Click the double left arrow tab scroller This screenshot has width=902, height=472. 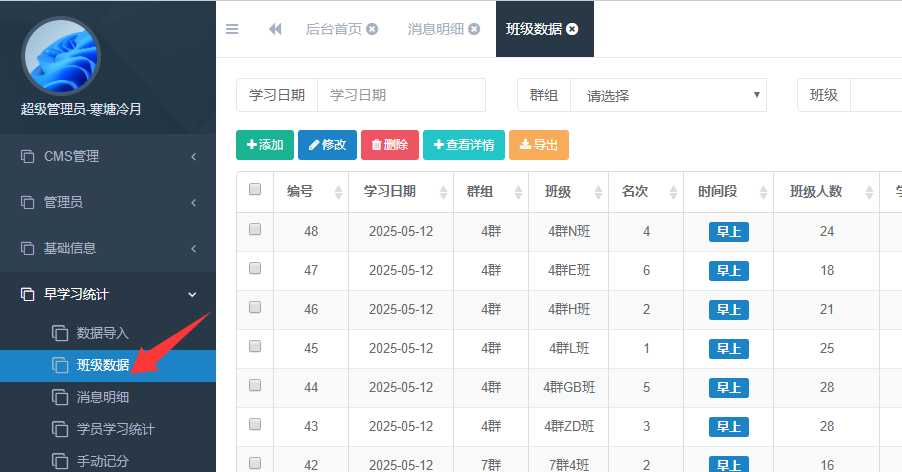[x=275, y=29]
